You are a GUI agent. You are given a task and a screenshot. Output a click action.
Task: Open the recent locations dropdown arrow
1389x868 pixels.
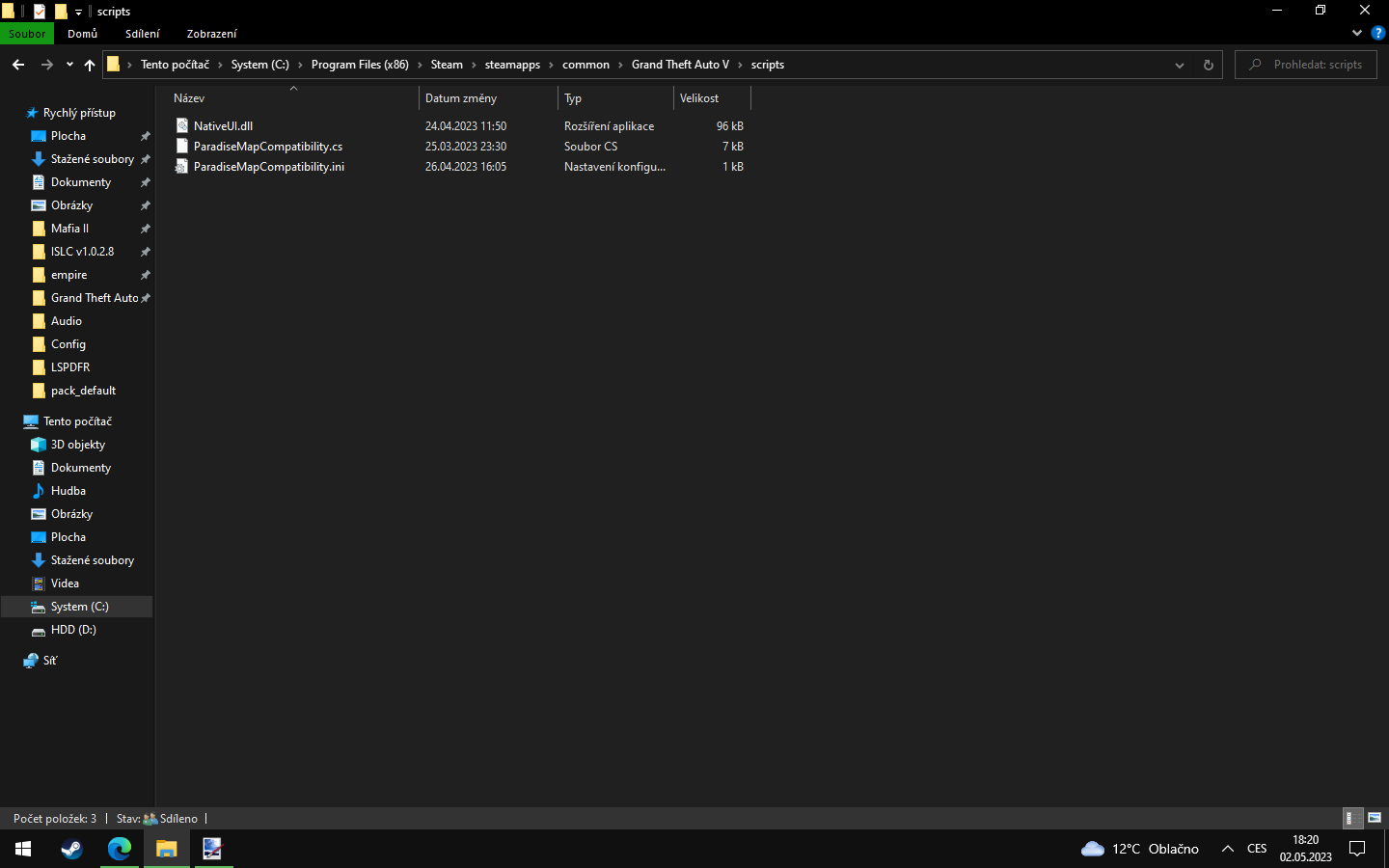click(x=69, y=65)
